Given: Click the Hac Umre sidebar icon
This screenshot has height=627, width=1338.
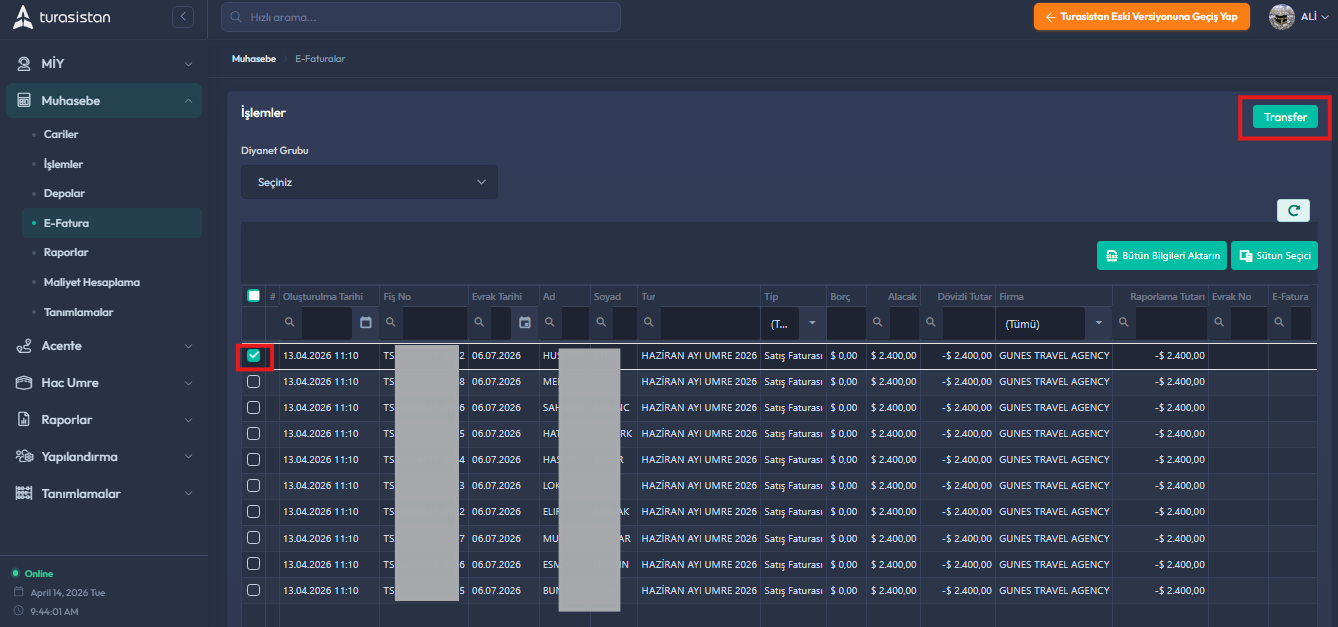Looking at the screenshot, I should [x=24, y=383].
